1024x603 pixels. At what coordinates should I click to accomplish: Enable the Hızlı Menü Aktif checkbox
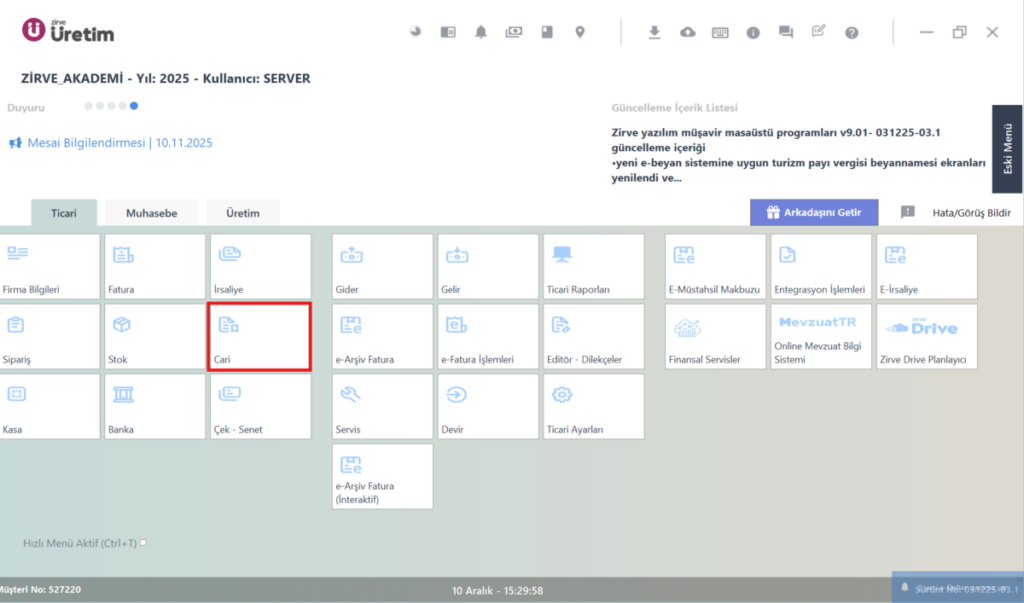(143, 542)
